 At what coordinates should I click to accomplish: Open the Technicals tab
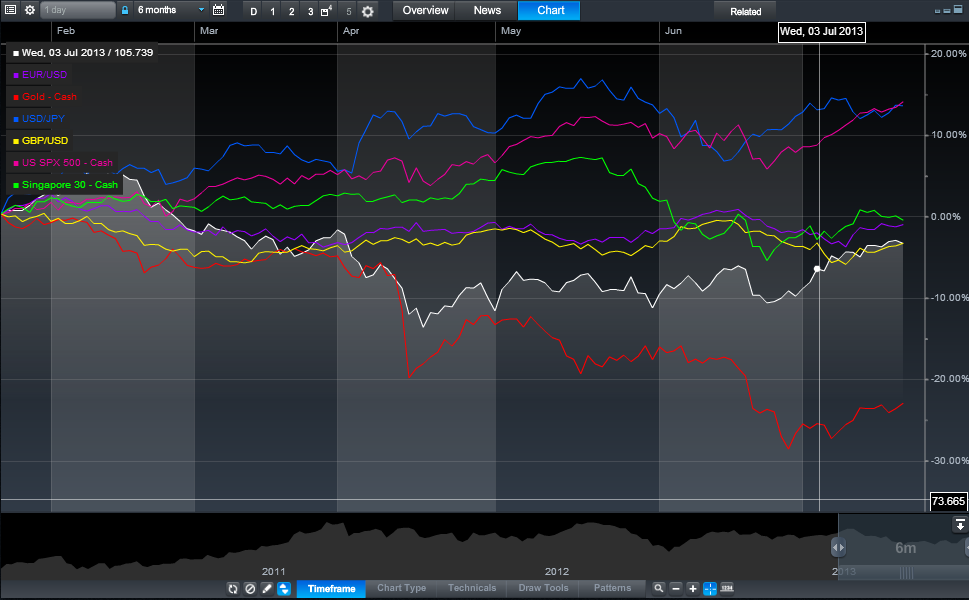470,589
